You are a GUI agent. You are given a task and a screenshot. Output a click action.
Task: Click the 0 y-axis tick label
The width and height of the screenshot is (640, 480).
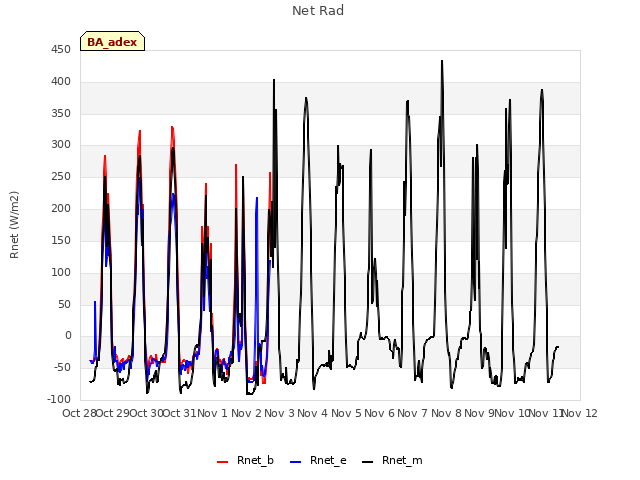[68, 336]
